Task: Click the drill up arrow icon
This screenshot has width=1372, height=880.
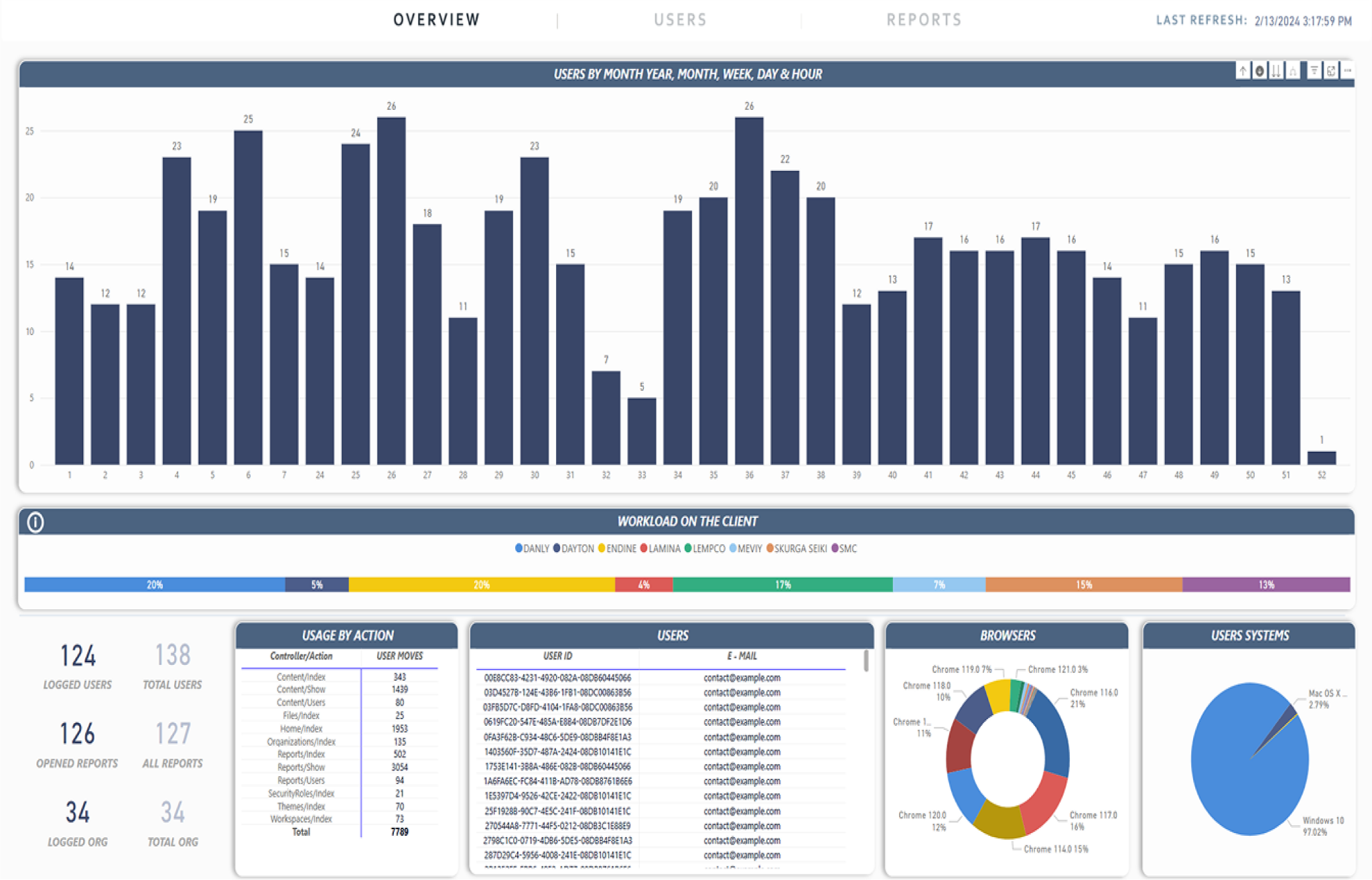Action: pos(1243,70)
